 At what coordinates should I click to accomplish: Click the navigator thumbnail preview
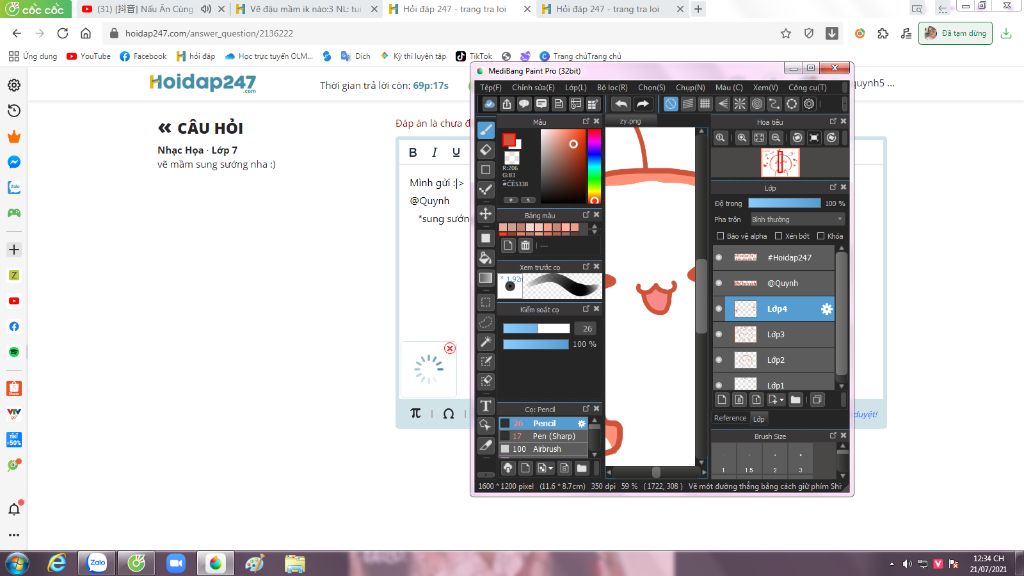pos(780,163)
